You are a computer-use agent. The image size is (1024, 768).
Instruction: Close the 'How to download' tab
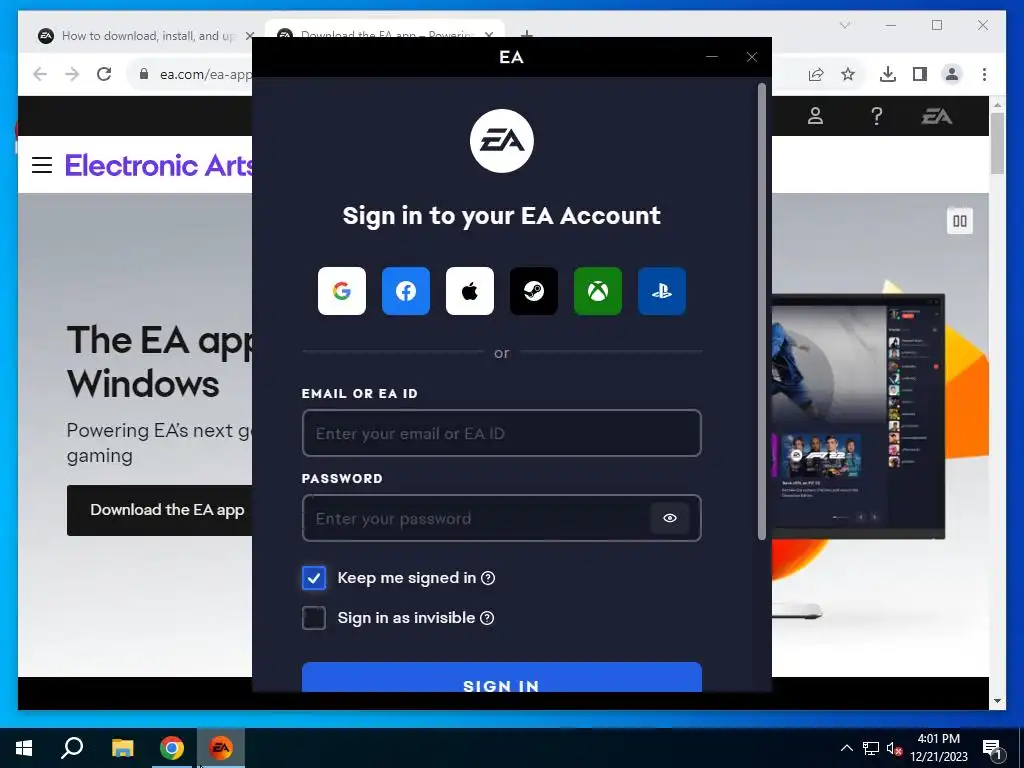[x=249, y=36]
